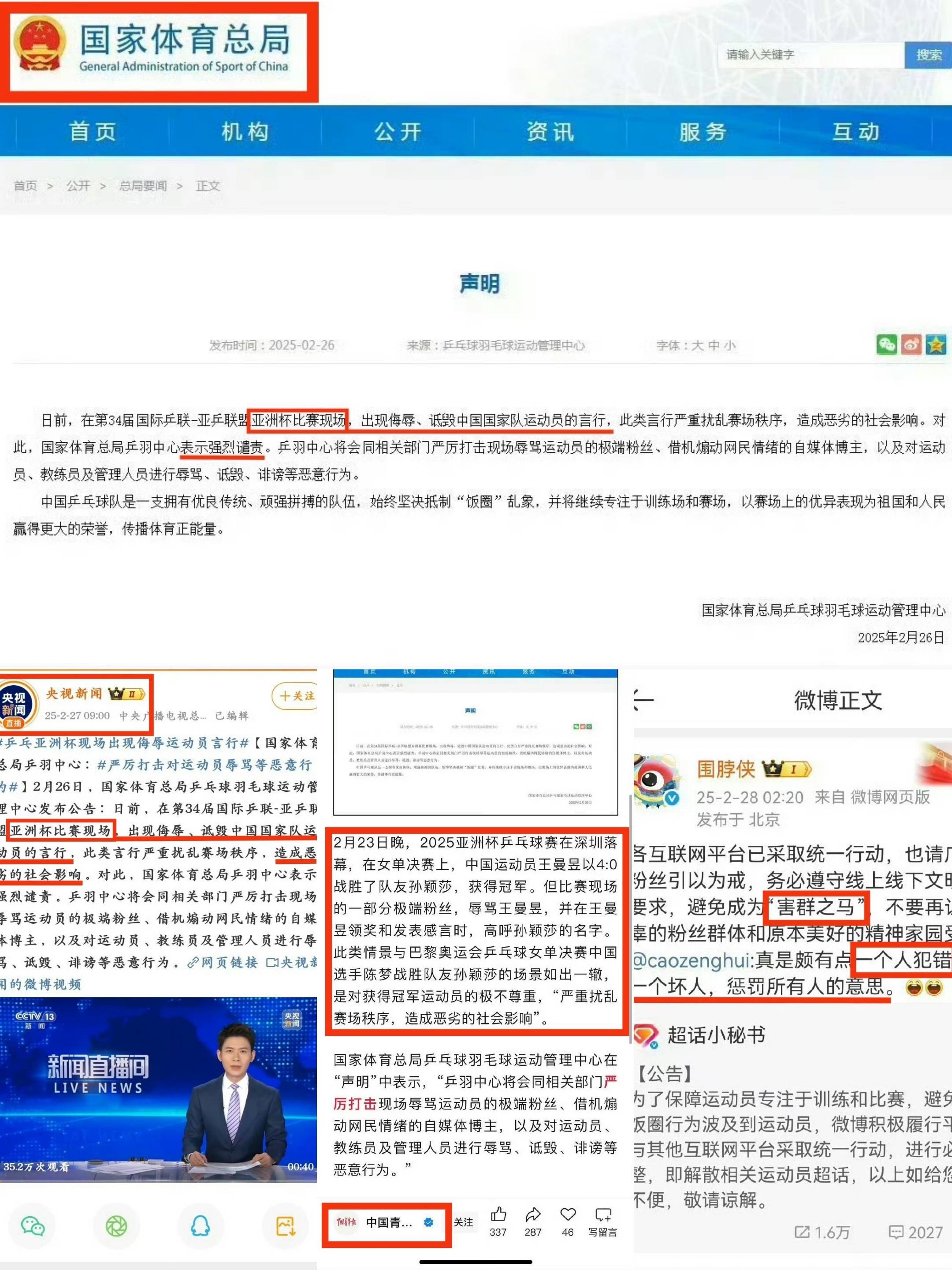
Task: Tap the 中国青年报 account avatar
Action: coord(346,1222)
